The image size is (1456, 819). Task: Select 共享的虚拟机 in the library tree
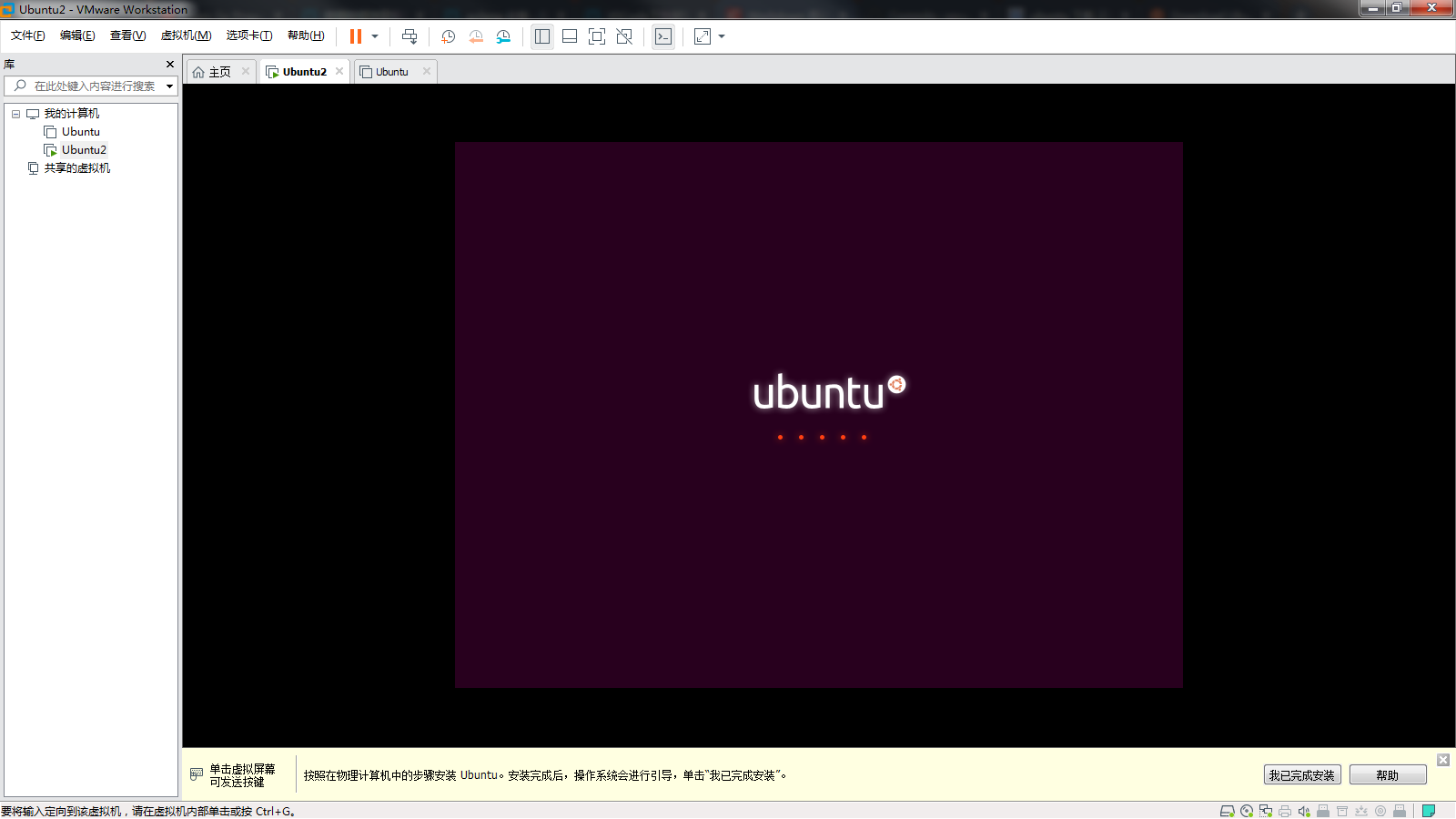[x=77, y=168]
